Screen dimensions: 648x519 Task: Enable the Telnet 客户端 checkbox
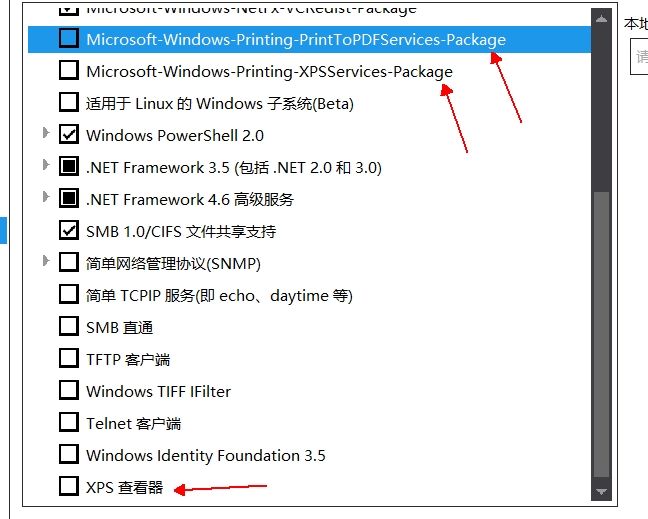pos(69,422)
